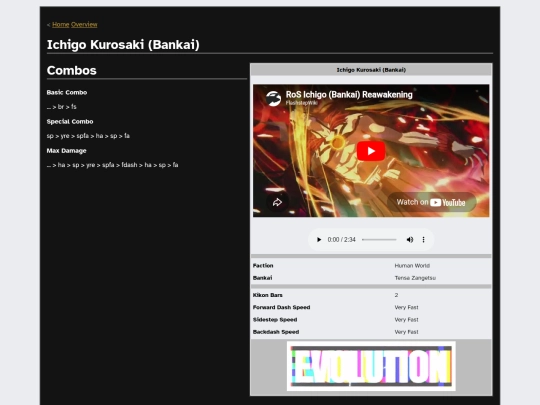Image resolution: width=540 pixels, height=405 pixels.
Task: Click the Home breadcrumb link
Action: pos(61,24)
